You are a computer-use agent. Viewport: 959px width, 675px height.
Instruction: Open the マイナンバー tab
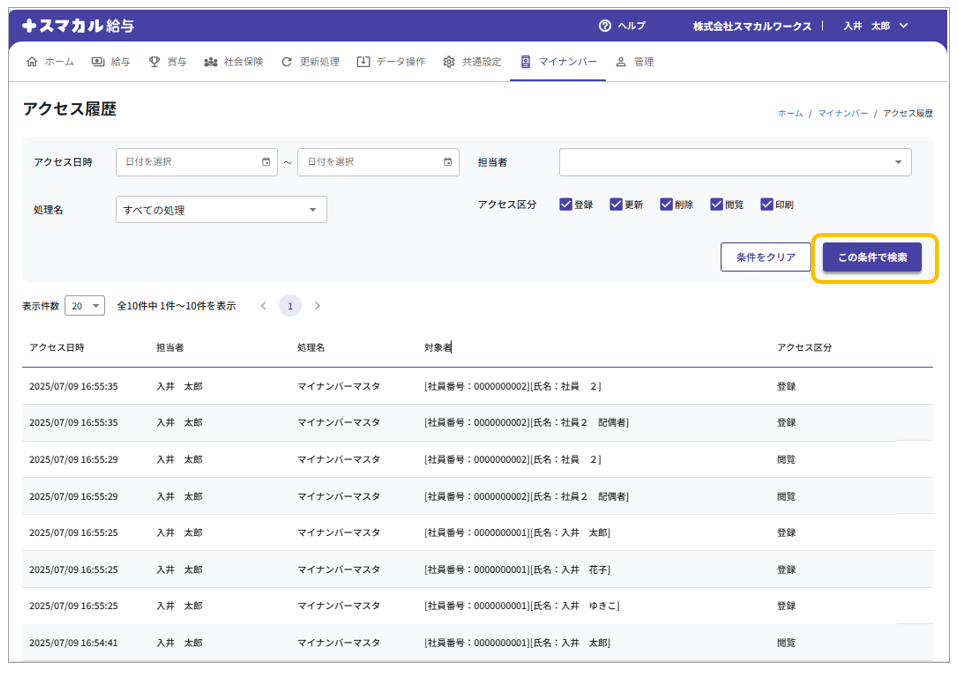point(558,62)
